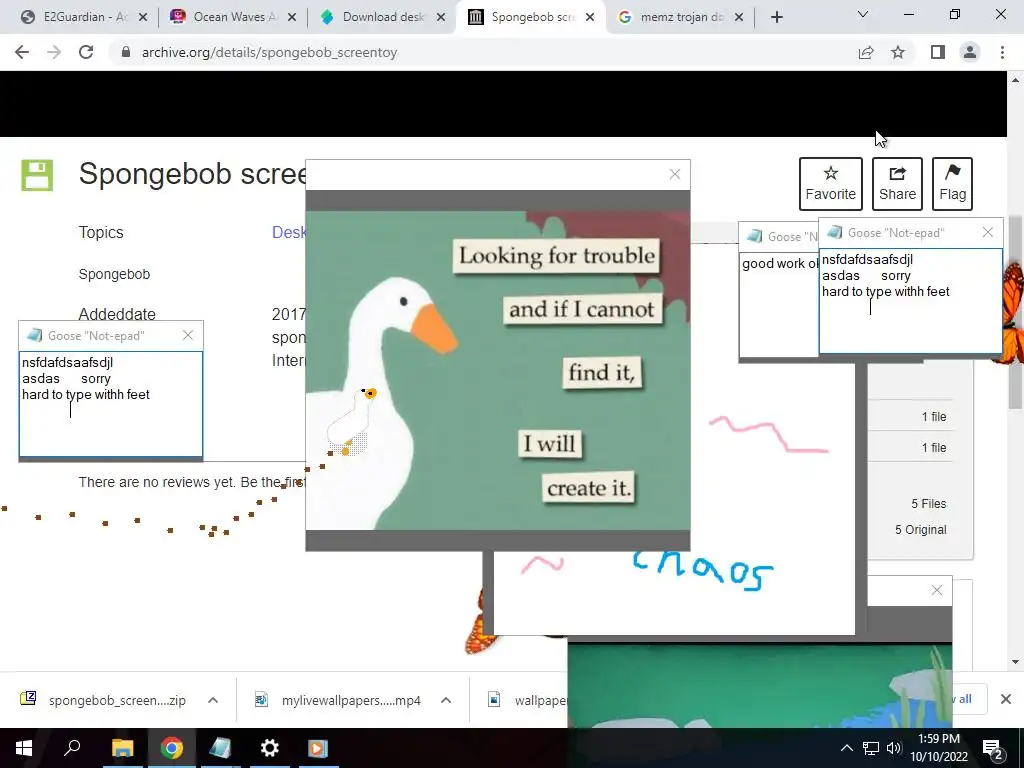Go forward with the forward arrow
The width and height of the screenshot is (1024, 768).
pyautogui.click(x=54, y=52)
